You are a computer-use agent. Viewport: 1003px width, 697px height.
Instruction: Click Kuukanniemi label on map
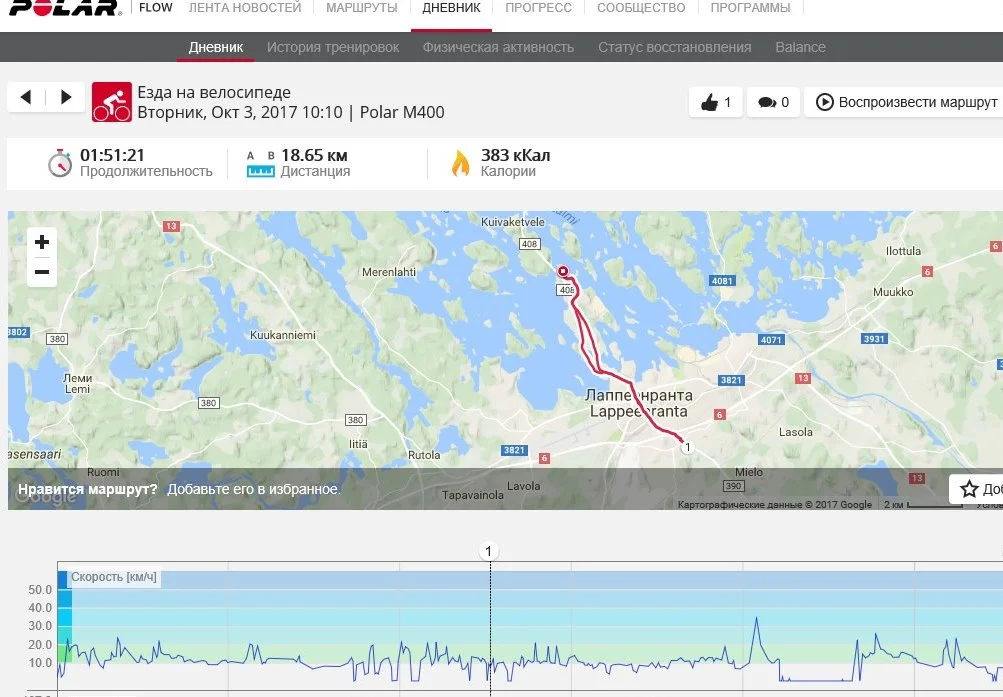(283, 335)
